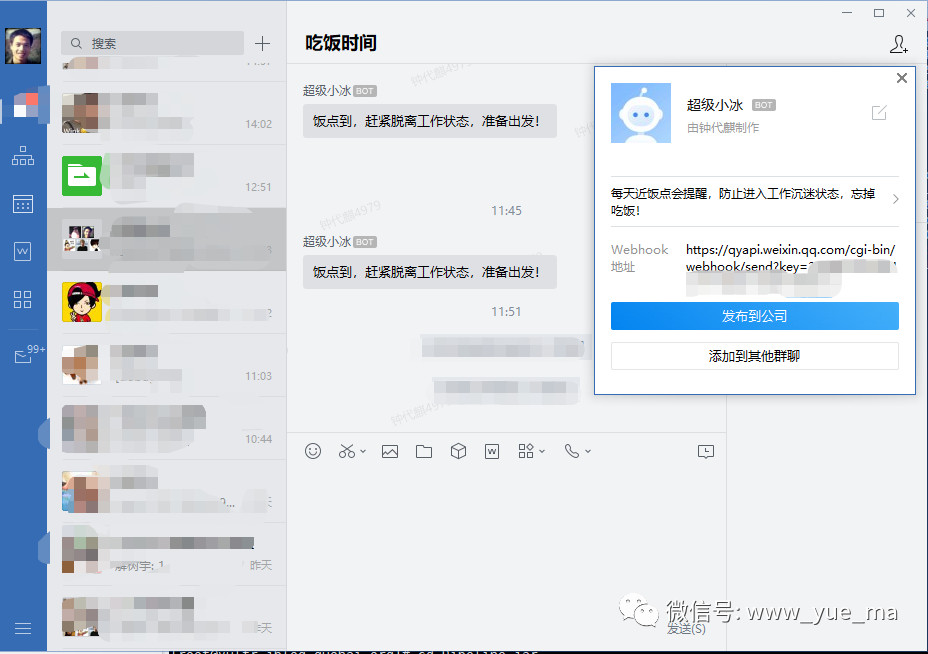This screenshot has height=654, width=928.
Task: Click the cube icon in the input toolbar
Action: 458,452
